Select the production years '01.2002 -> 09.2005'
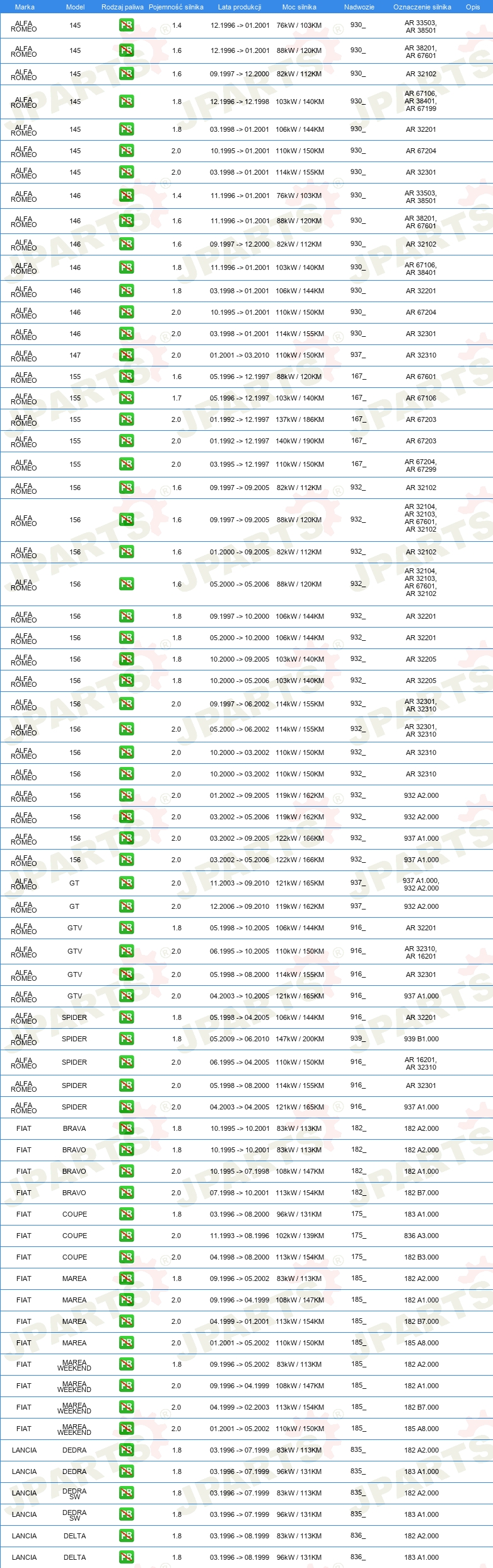Image resolution: width=493 pixels, height=1568 pixels. [x=240, y=795]
